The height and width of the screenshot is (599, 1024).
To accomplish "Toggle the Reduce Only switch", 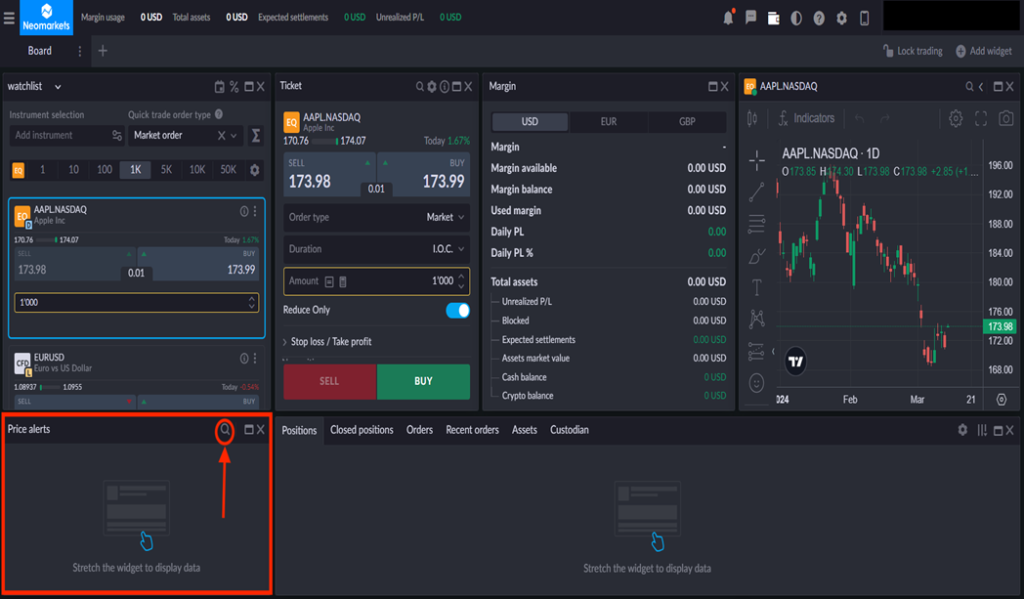I will coord(457,310).
